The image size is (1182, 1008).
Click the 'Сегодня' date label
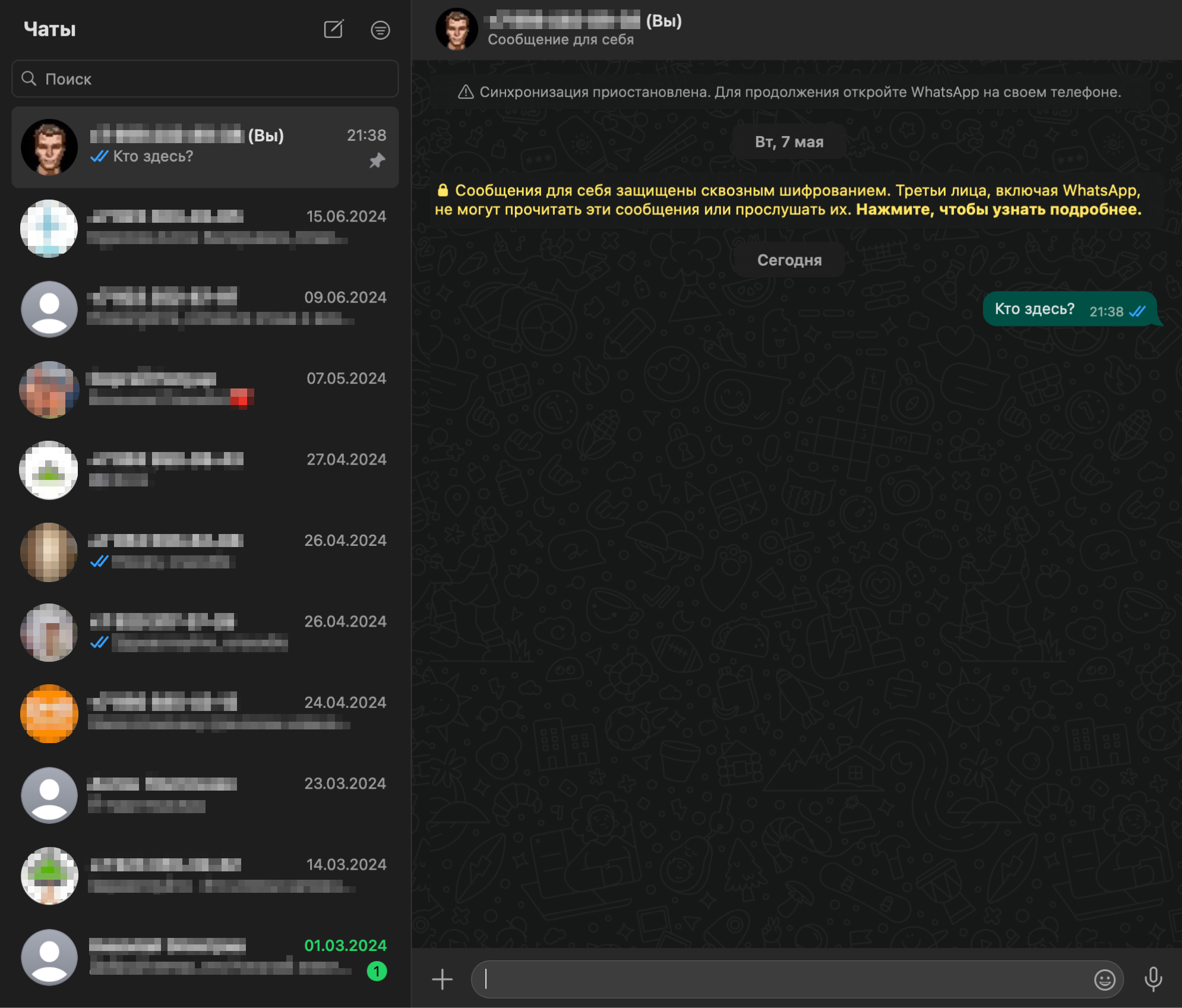[789, 260]
